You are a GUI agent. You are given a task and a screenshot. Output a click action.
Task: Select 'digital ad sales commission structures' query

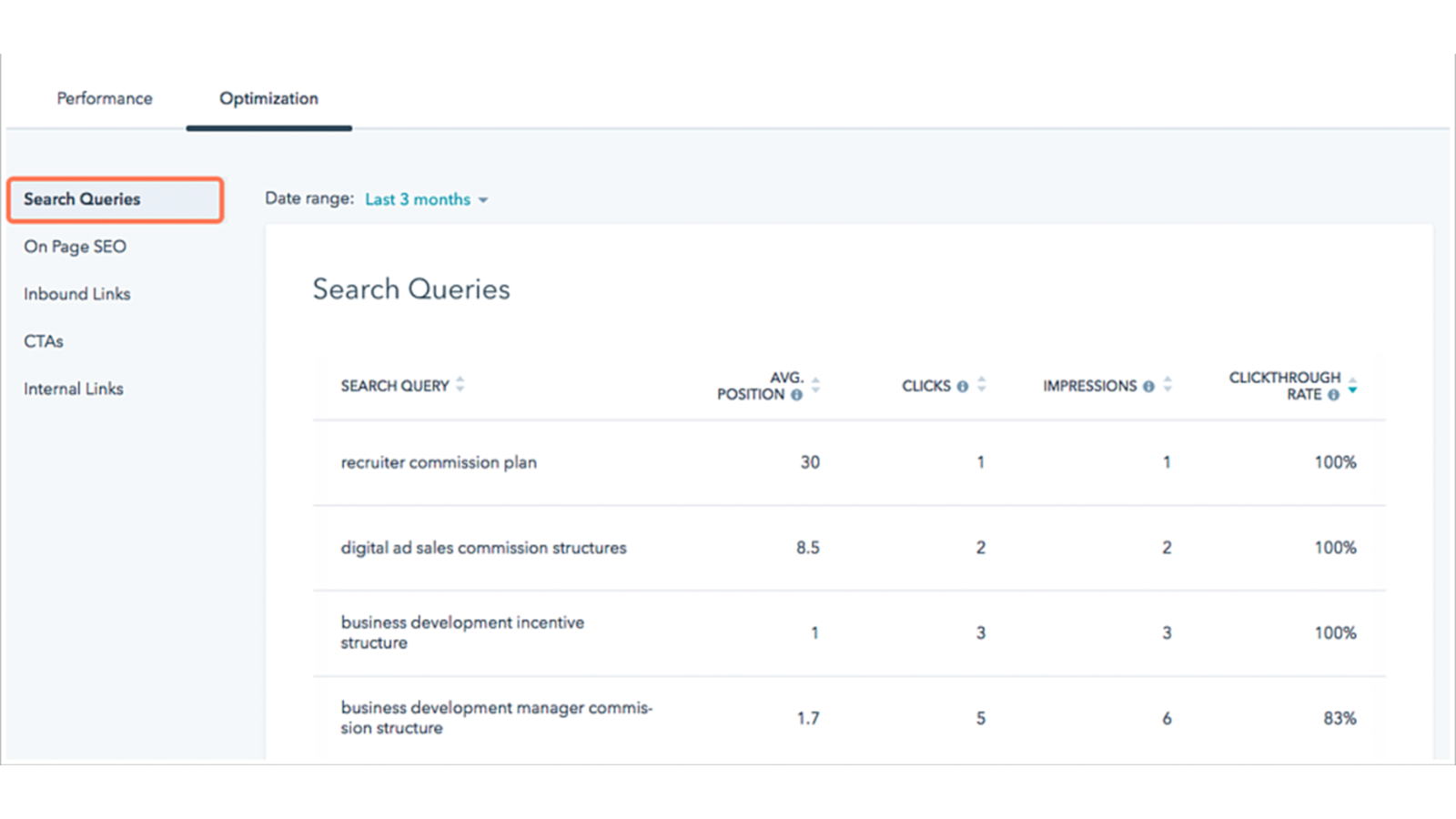pyautogui.click(x=484, y=548)
